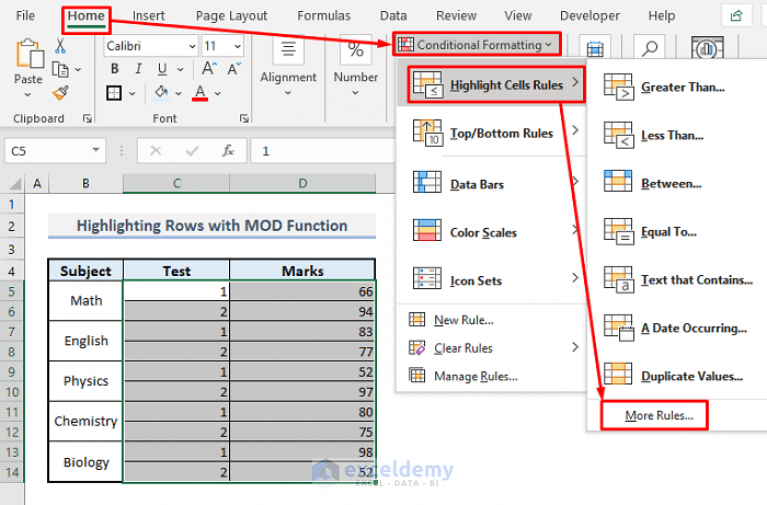Screen dimensions: 767x505
Task: Switch to the View tab
Action: tap(518, 16)
